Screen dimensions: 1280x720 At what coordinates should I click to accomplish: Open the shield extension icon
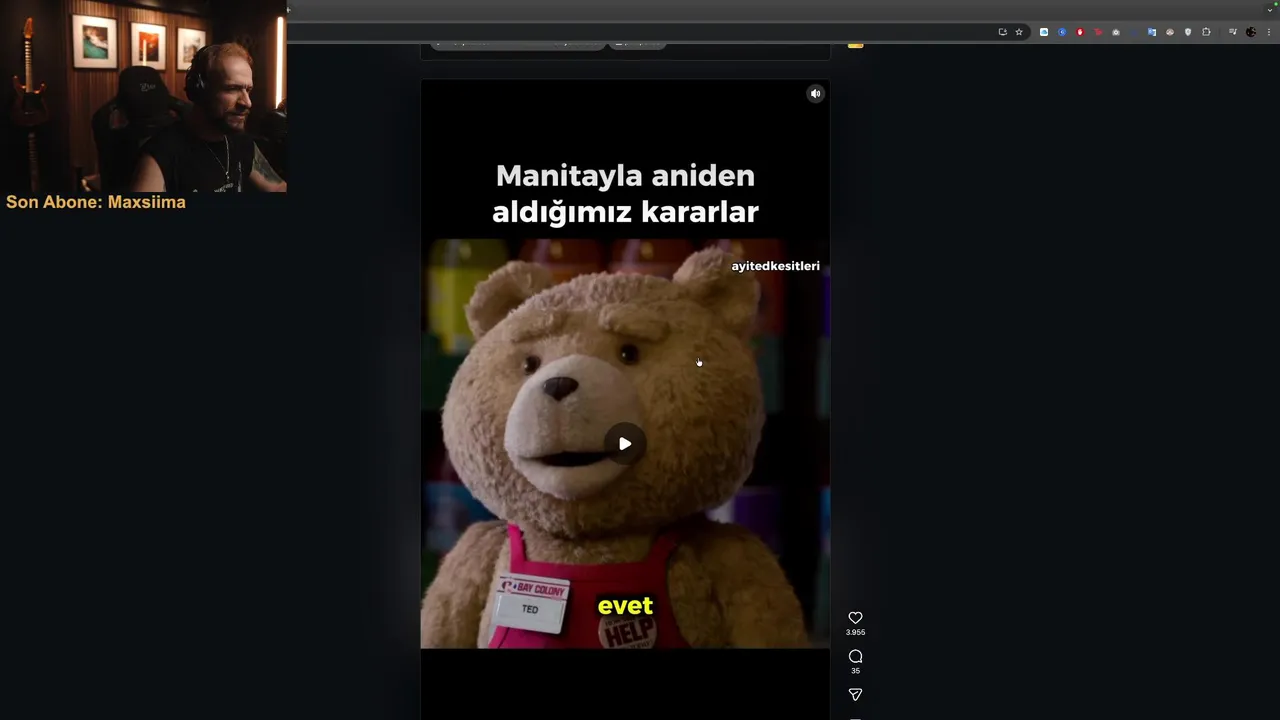pos(1188,32)
